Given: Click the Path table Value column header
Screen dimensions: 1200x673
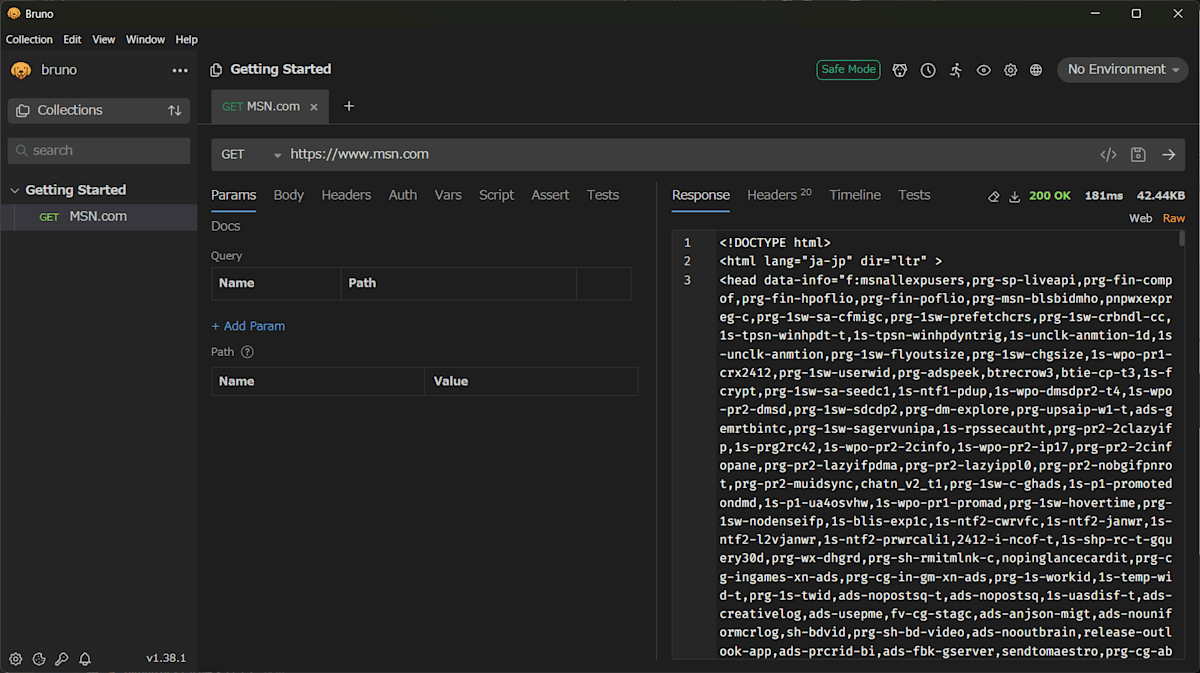Looking at the screenshot, I should [x=531, y=382].
